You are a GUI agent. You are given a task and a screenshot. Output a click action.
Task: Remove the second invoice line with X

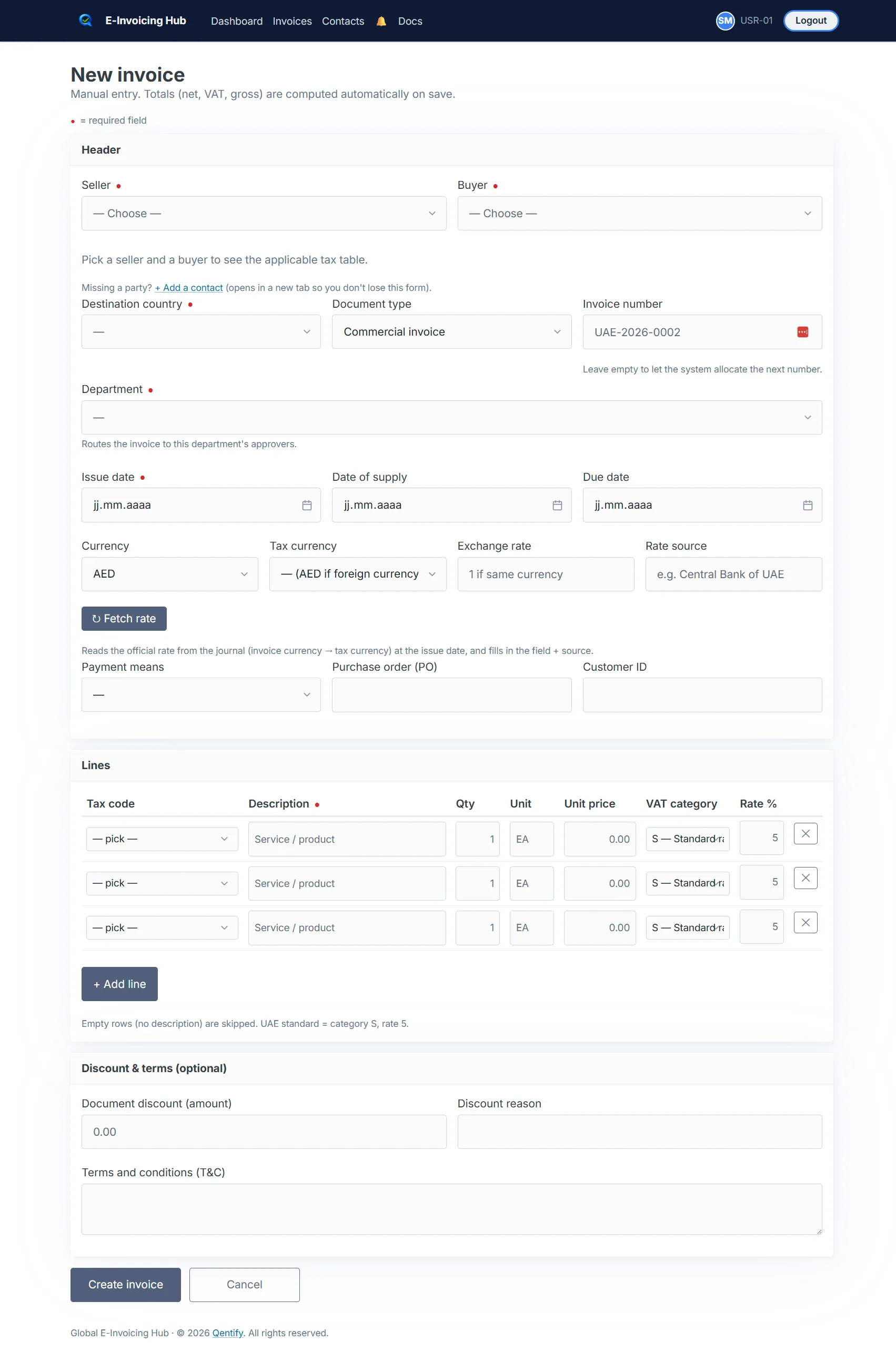pos(805,878)
